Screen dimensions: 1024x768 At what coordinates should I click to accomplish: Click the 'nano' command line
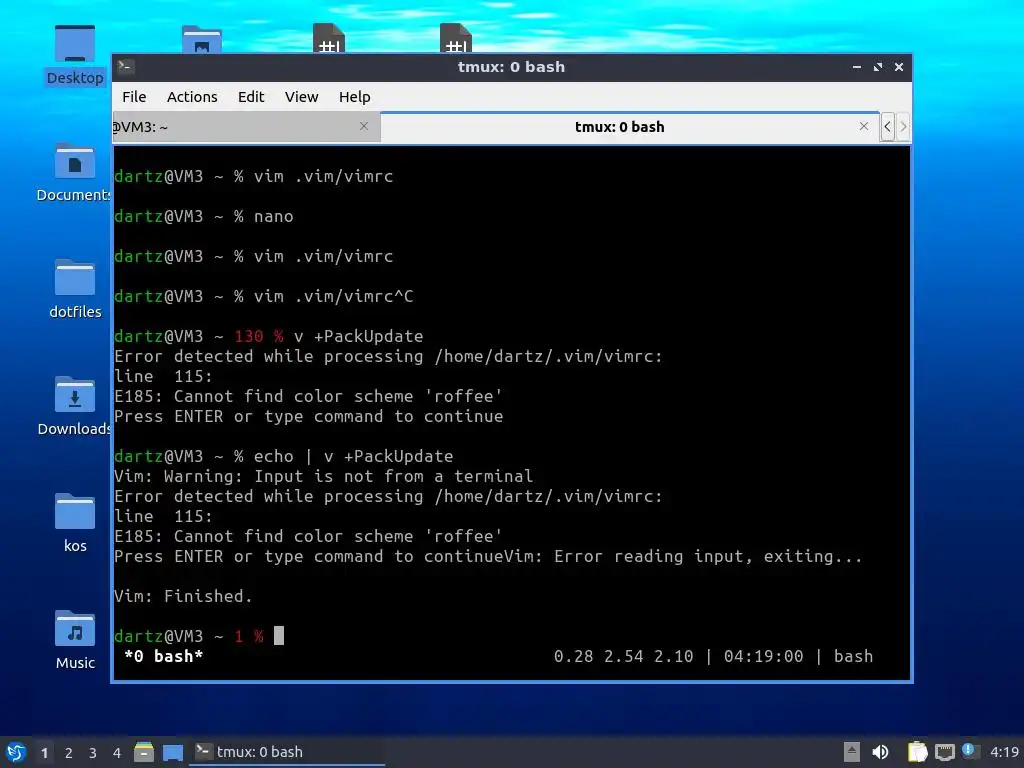(x=274, y=216)
